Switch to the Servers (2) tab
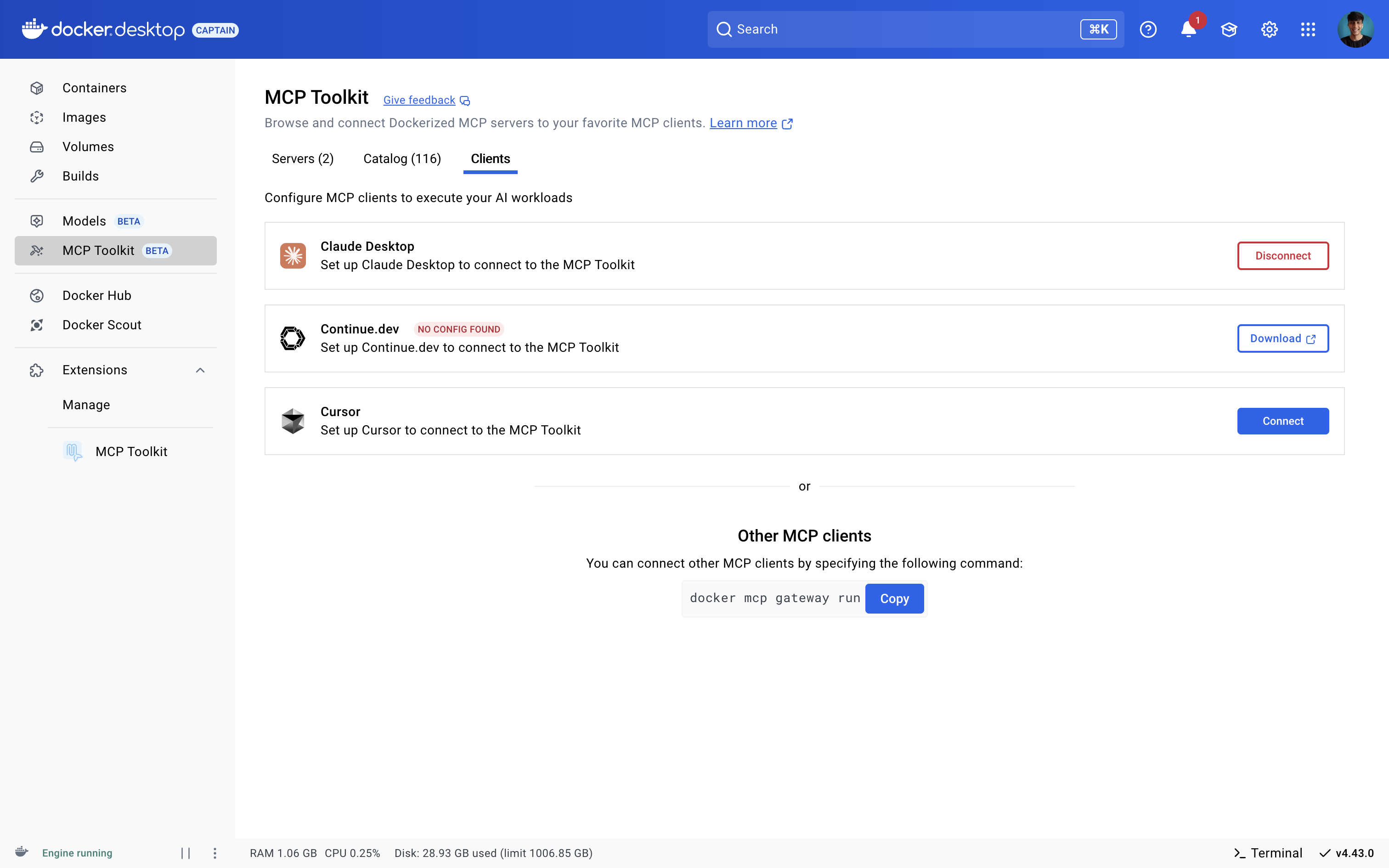Viewport: 1389px width, 868px height. pyautogui.click(x=303, y=159)
